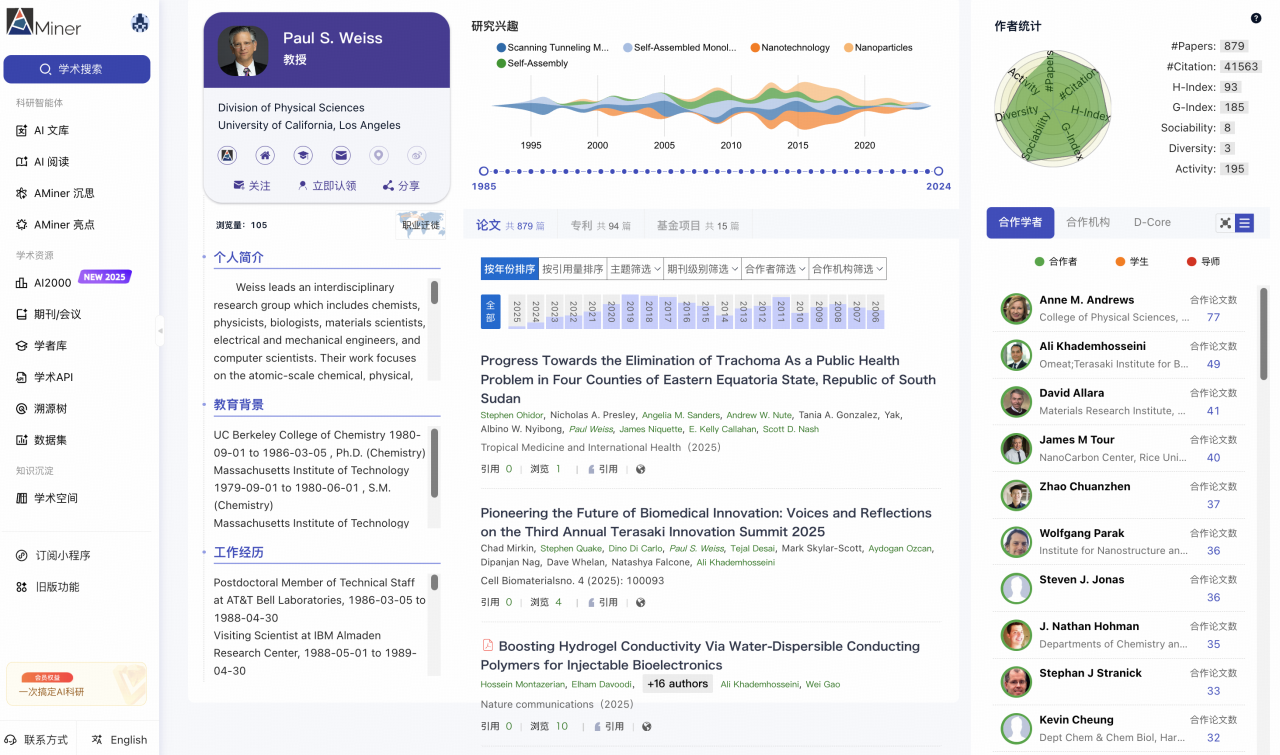Collapse the left sidebar with the arrow handle
Image resolution: width=1280 pixels, height=755 pixels.
point(160,330)
